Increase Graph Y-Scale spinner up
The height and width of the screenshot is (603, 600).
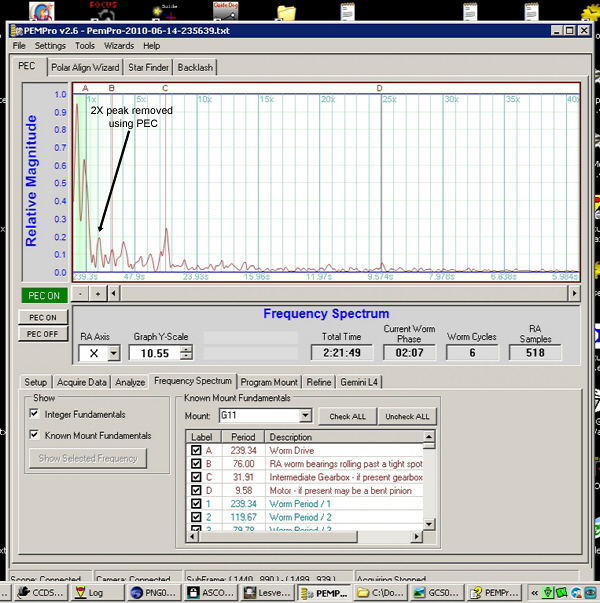coord(187,349)
